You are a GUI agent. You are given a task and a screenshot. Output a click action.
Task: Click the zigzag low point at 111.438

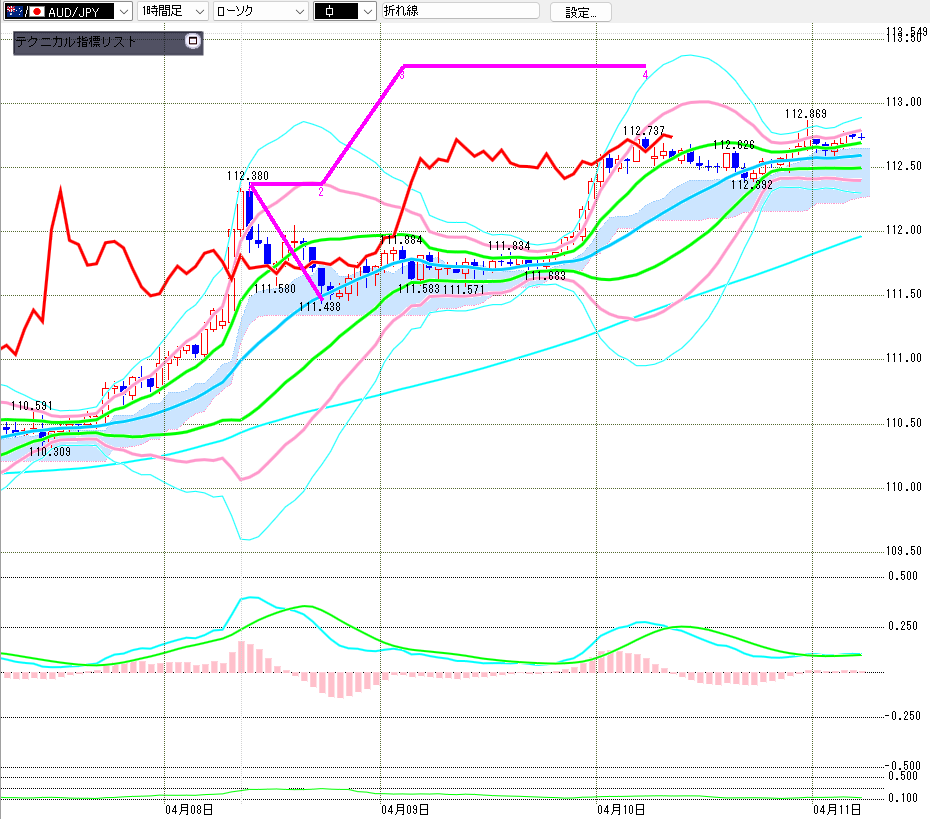(321, 297)
